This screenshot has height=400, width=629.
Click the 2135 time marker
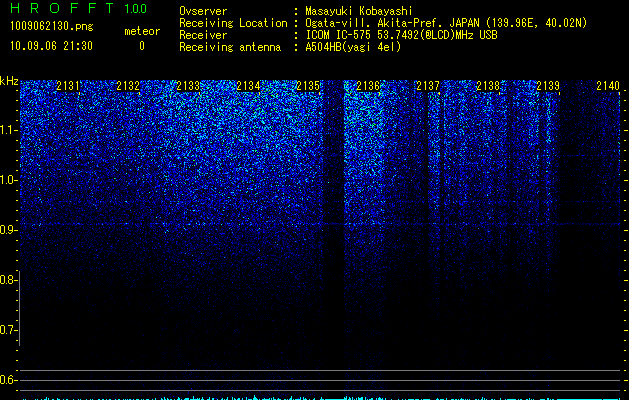pos(308,86)
